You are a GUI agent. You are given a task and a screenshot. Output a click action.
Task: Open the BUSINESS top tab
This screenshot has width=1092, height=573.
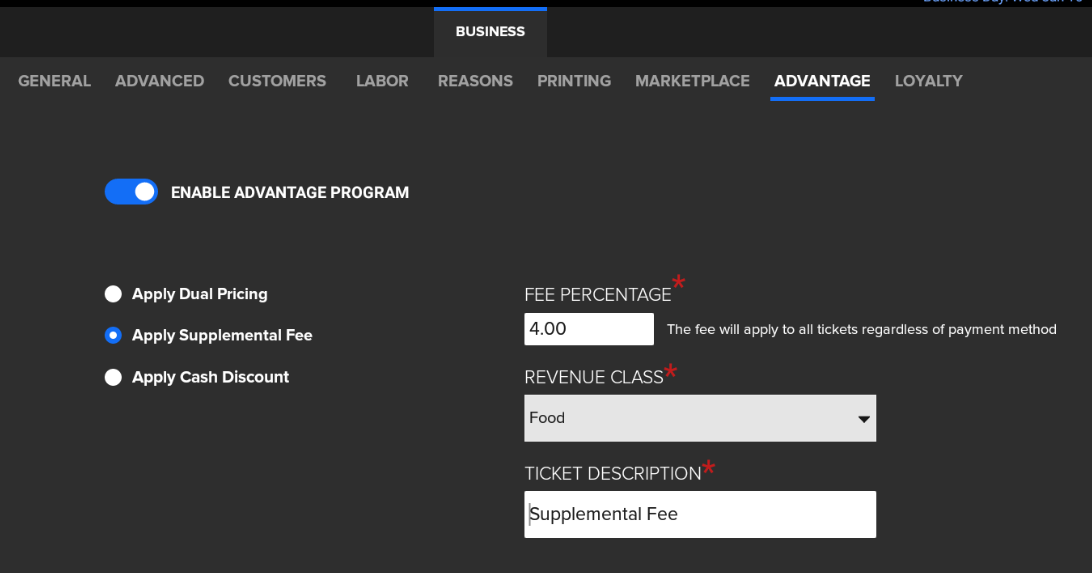[x=490, y=32]
